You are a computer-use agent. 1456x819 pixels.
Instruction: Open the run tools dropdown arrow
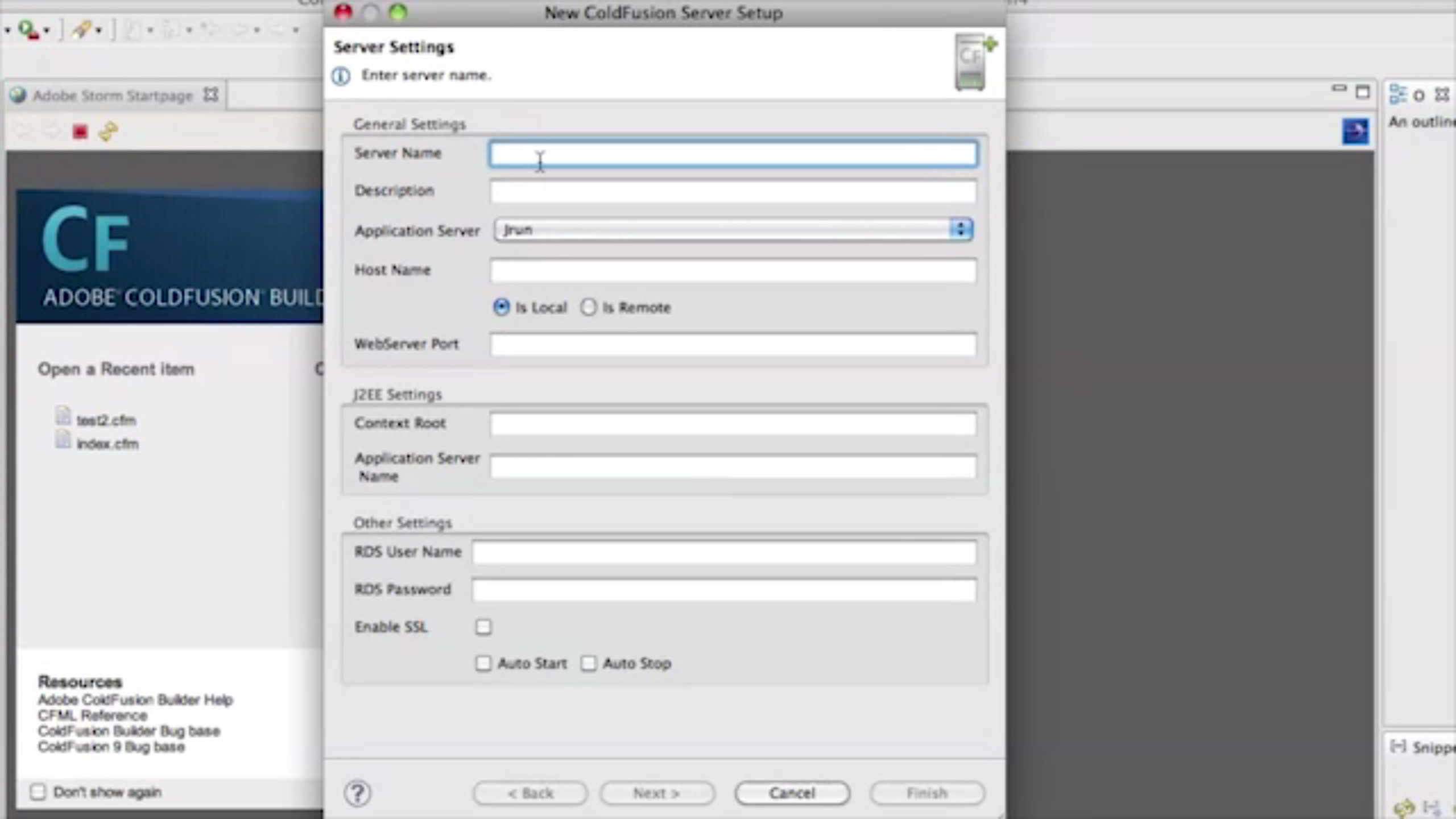(x=47, y=30)
